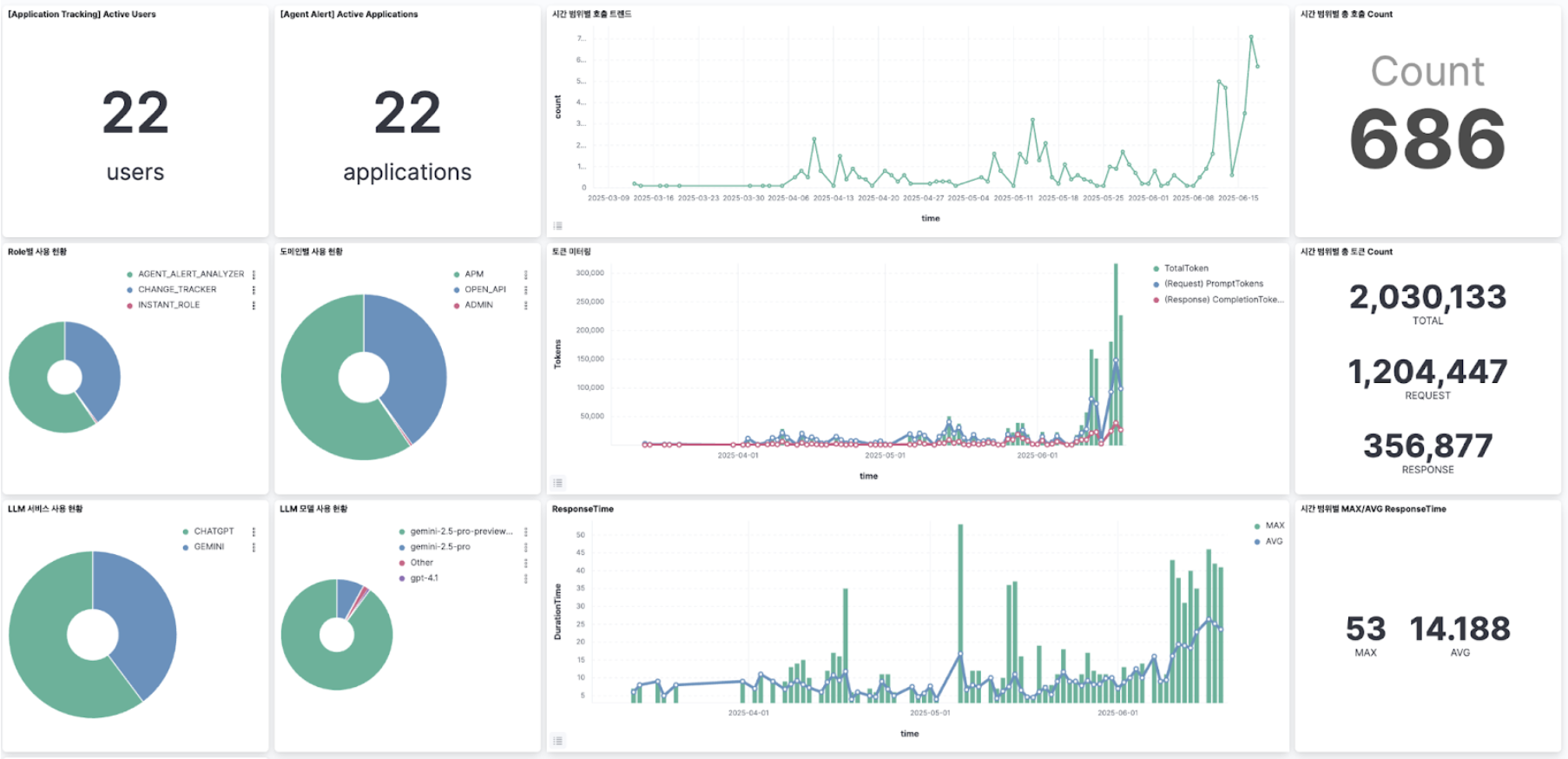
Task: Open three-dot options beside CHATGPT legend
Action: [x=254, y=531]
